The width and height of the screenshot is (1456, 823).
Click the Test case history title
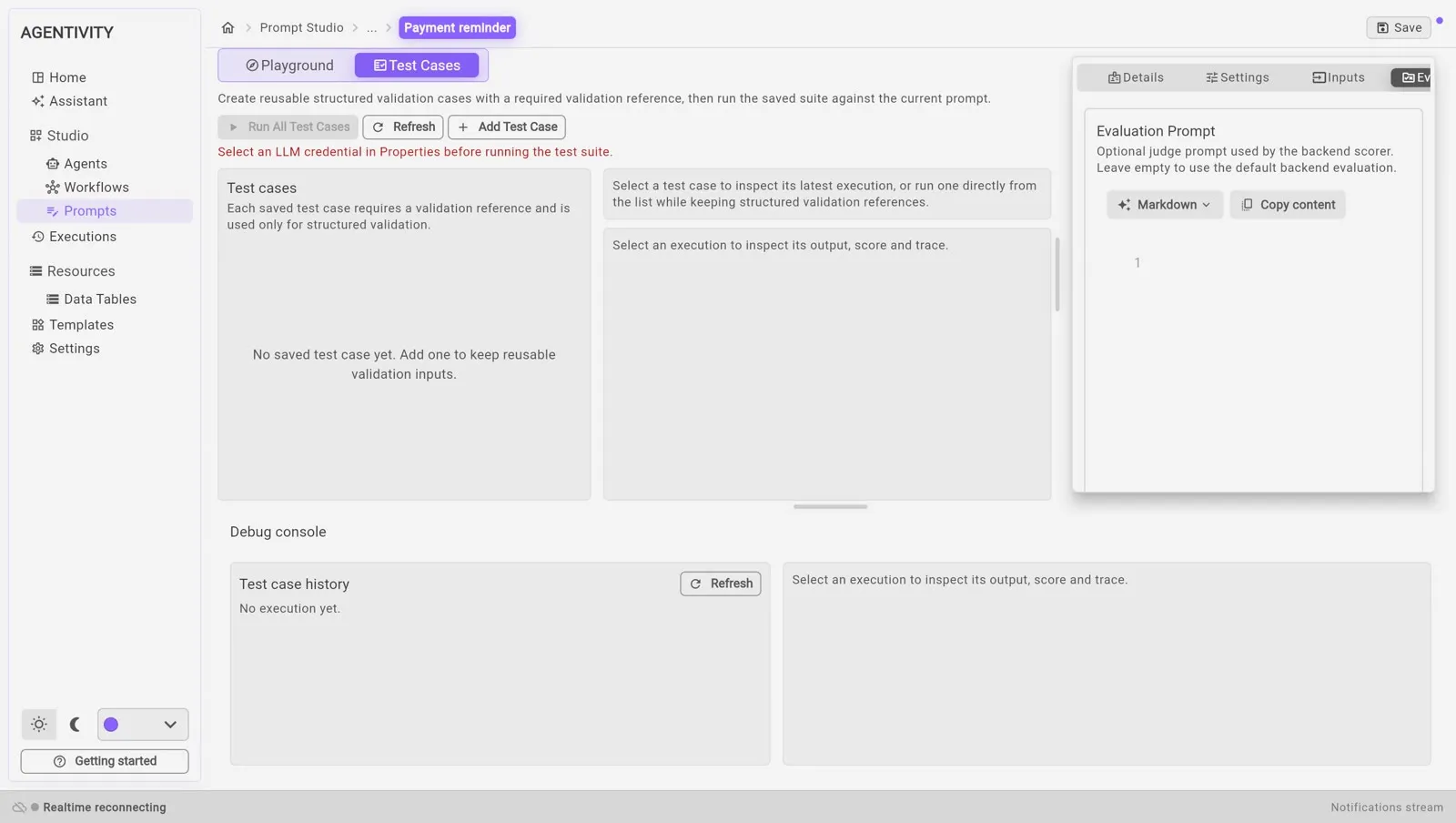tap(294, 584)
